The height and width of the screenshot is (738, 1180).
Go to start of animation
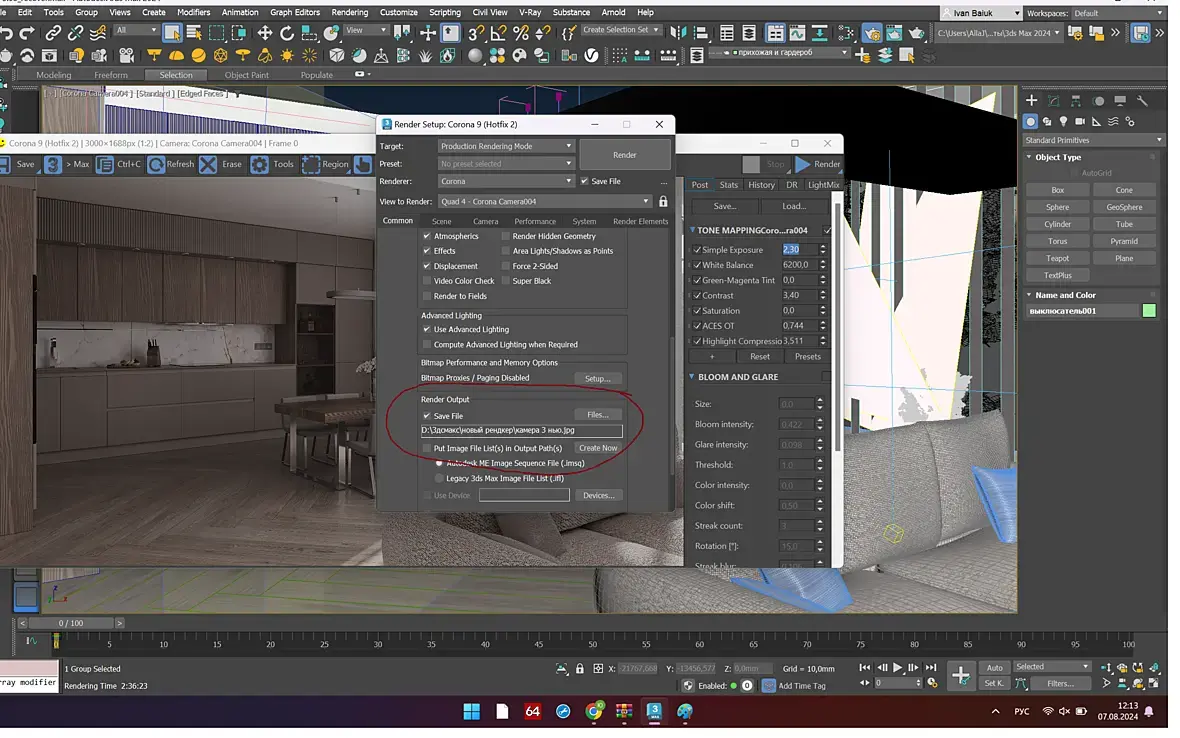(865, 667)
